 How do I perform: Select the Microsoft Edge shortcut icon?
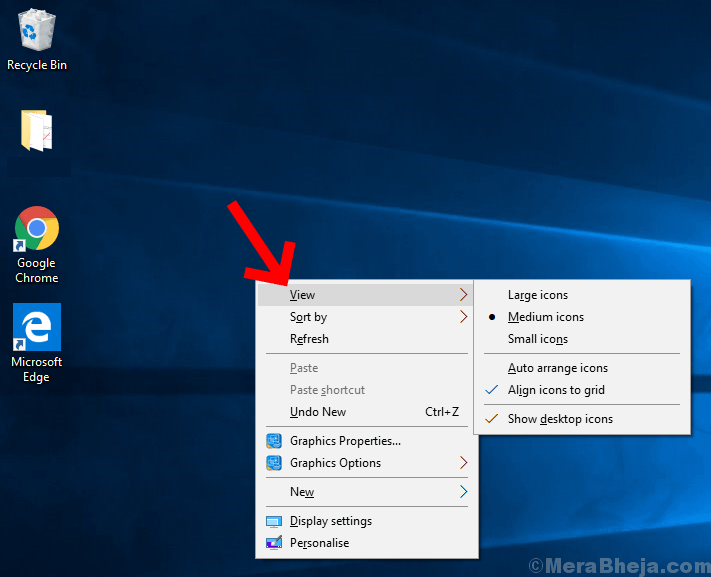[x=37, y=327]
